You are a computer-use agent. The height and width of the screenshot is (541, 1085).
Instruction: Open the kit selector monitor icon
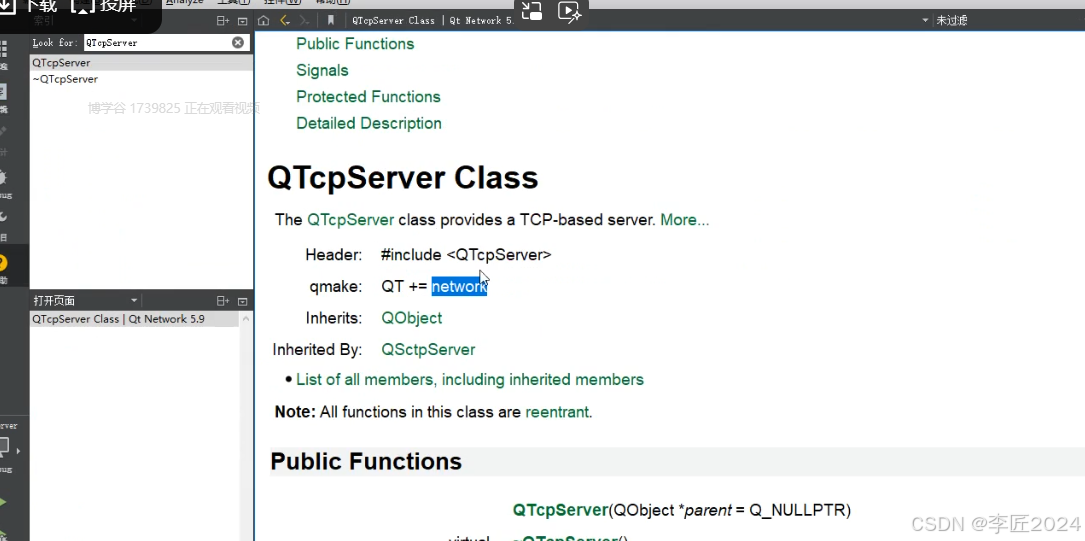tap(4, 448)
